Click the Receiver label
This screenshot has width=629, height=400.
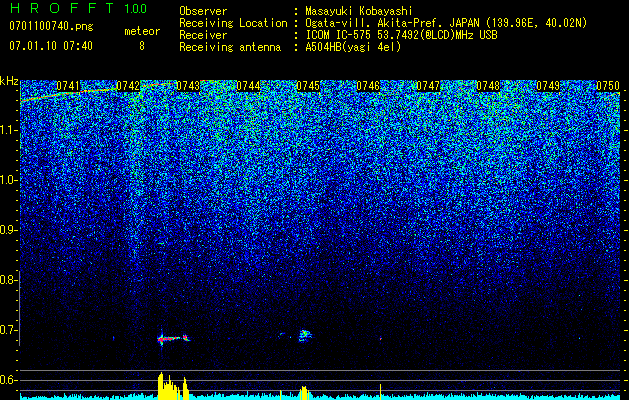coord(203,35)
